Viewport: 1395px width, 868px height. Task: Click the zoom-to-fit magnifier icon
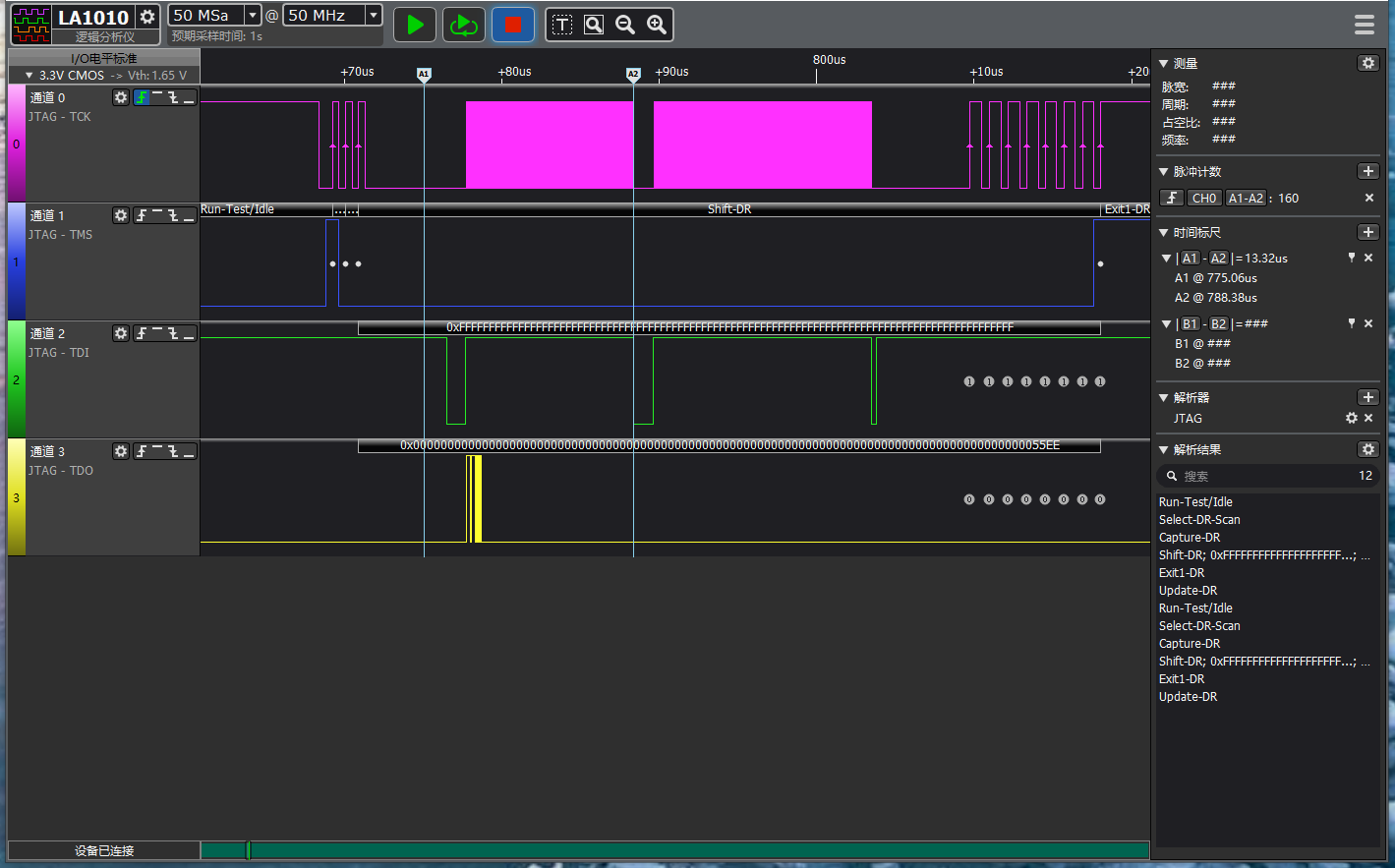click(x=594, y=25)
